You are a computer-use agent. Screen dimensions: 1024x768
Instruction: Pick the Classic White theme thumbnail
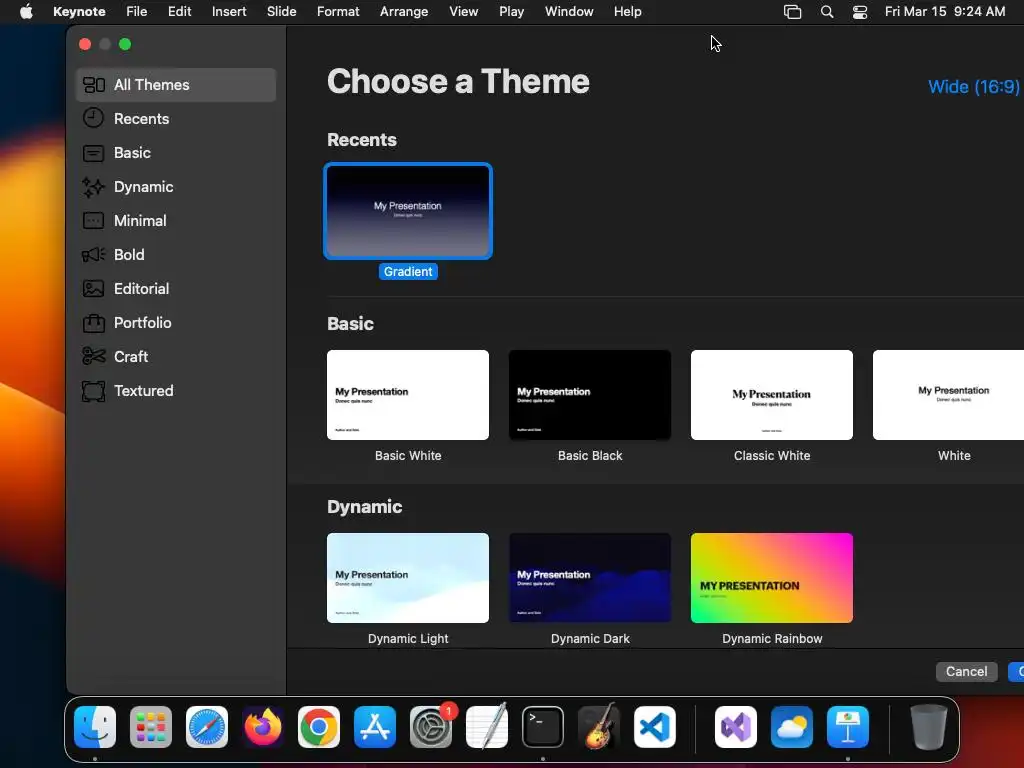(772, 395)
